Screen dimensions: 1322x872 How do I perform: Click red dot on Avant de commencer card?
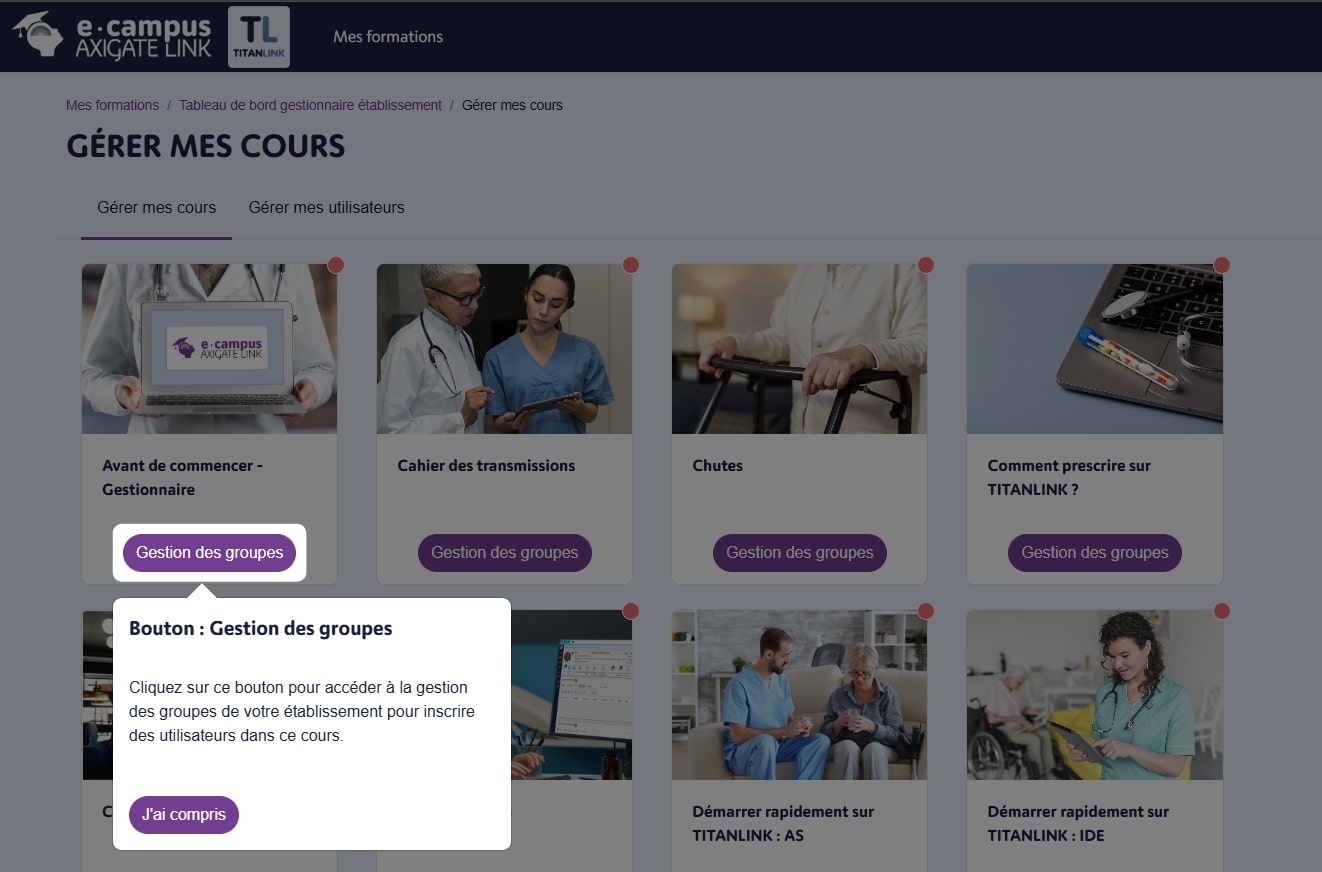336,265
